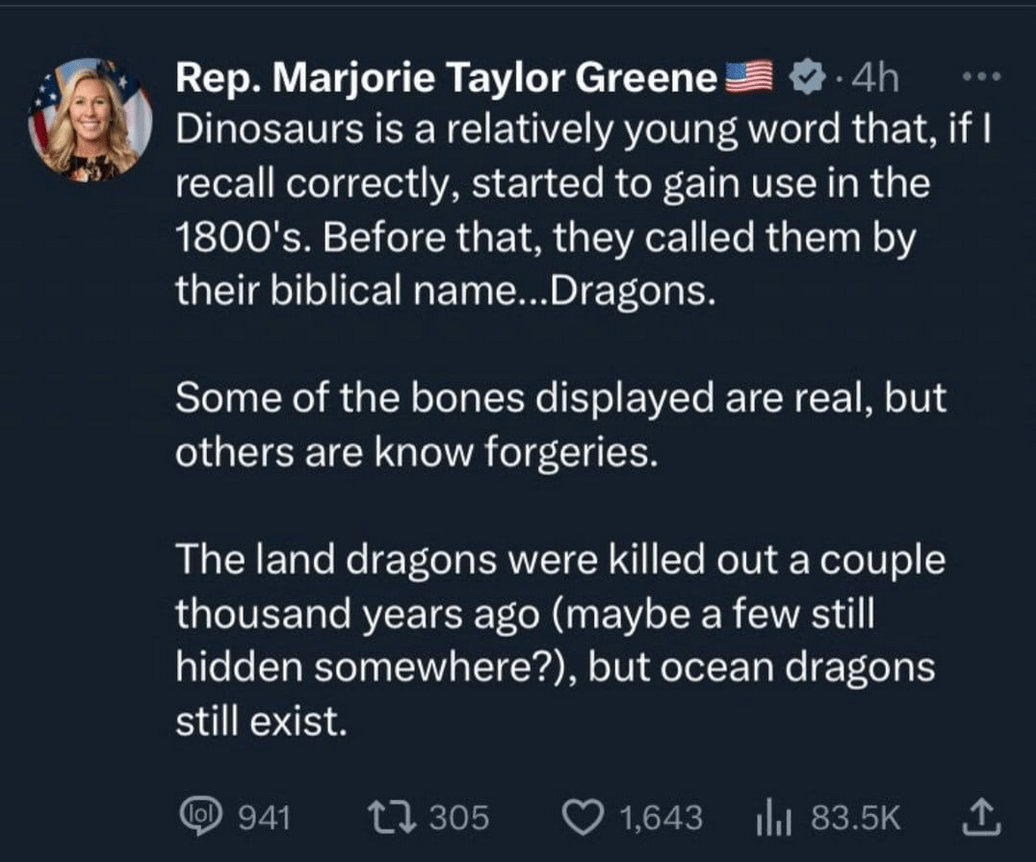Viewport: 1036px width, 862px height.
Task: Open the round profile avatar photo
Action: point(90,120)
